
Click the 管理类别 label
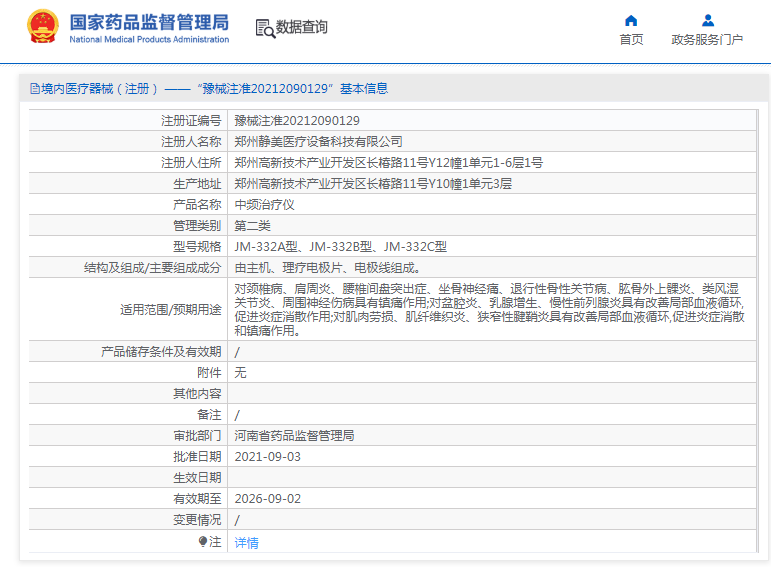(197, 226)
